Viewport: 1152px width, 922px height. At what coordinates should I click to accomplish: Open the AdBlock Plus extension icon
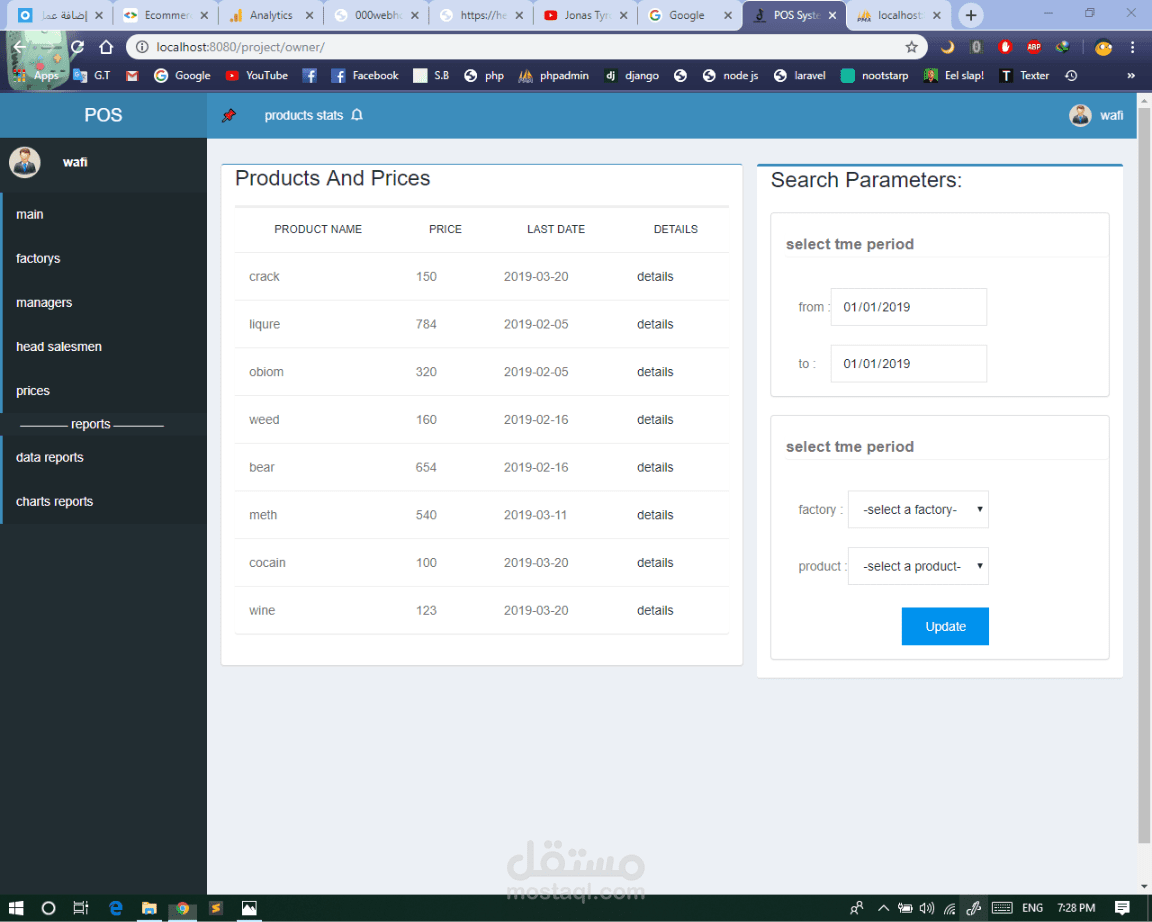coord(1034,47)
